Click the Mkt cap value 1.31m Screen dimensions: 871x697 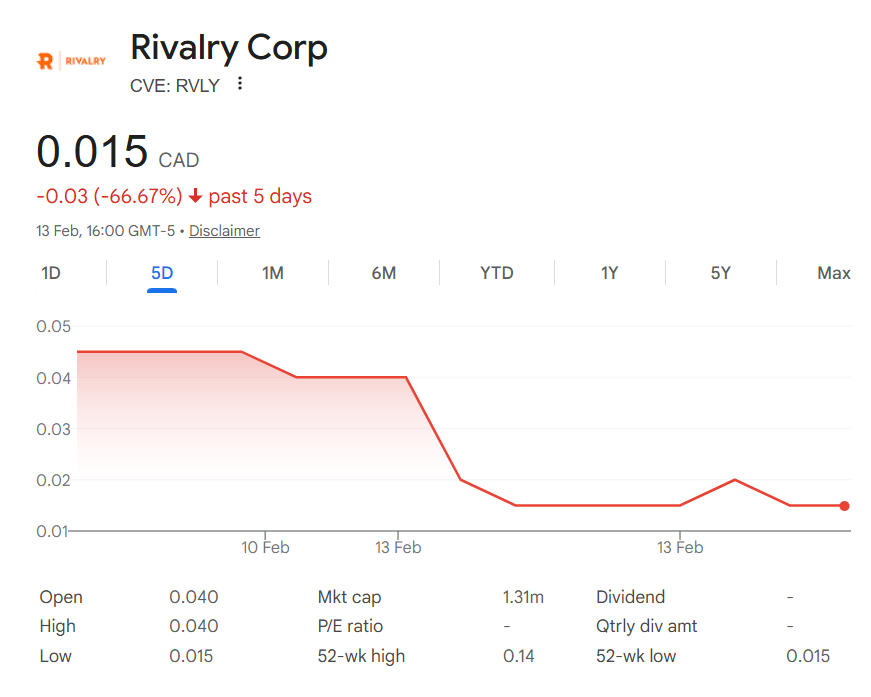[524, 596]
